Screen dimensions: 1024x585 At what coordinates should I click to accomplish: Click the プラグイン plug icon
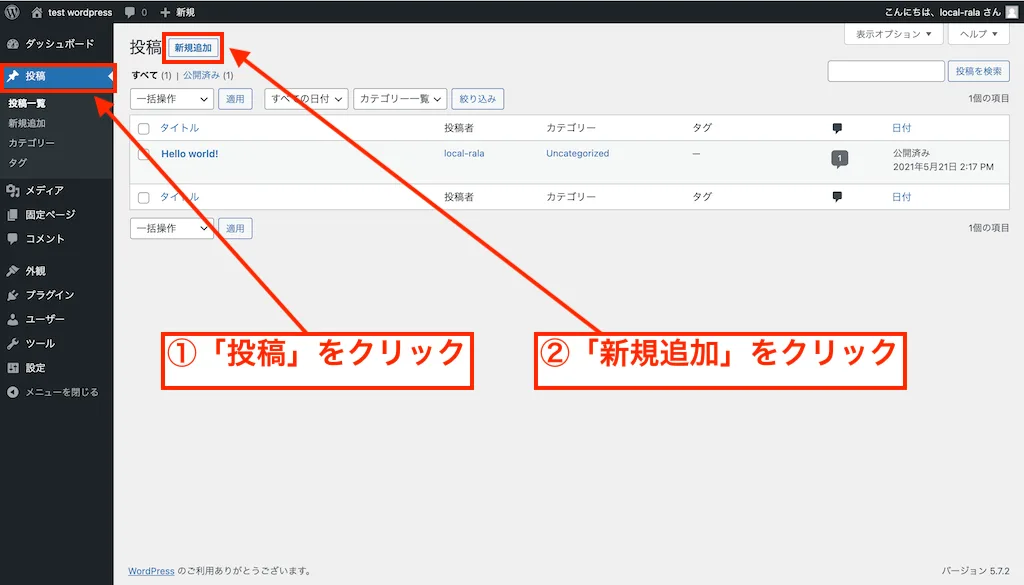[x=12, y=294]
